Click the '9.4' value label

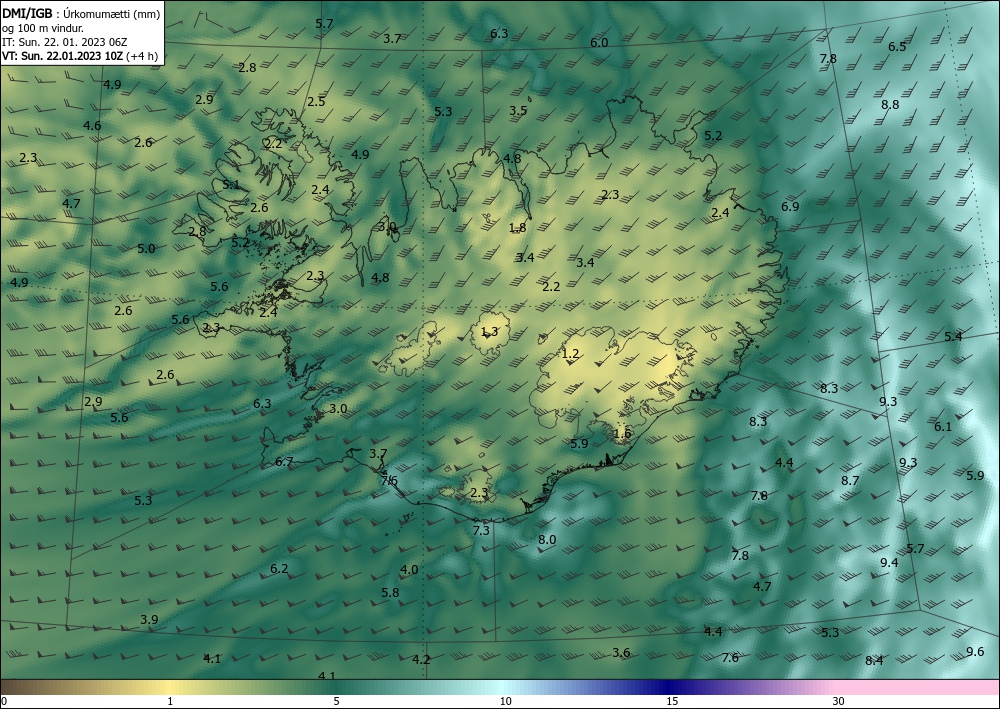click(x=889, y=562)
